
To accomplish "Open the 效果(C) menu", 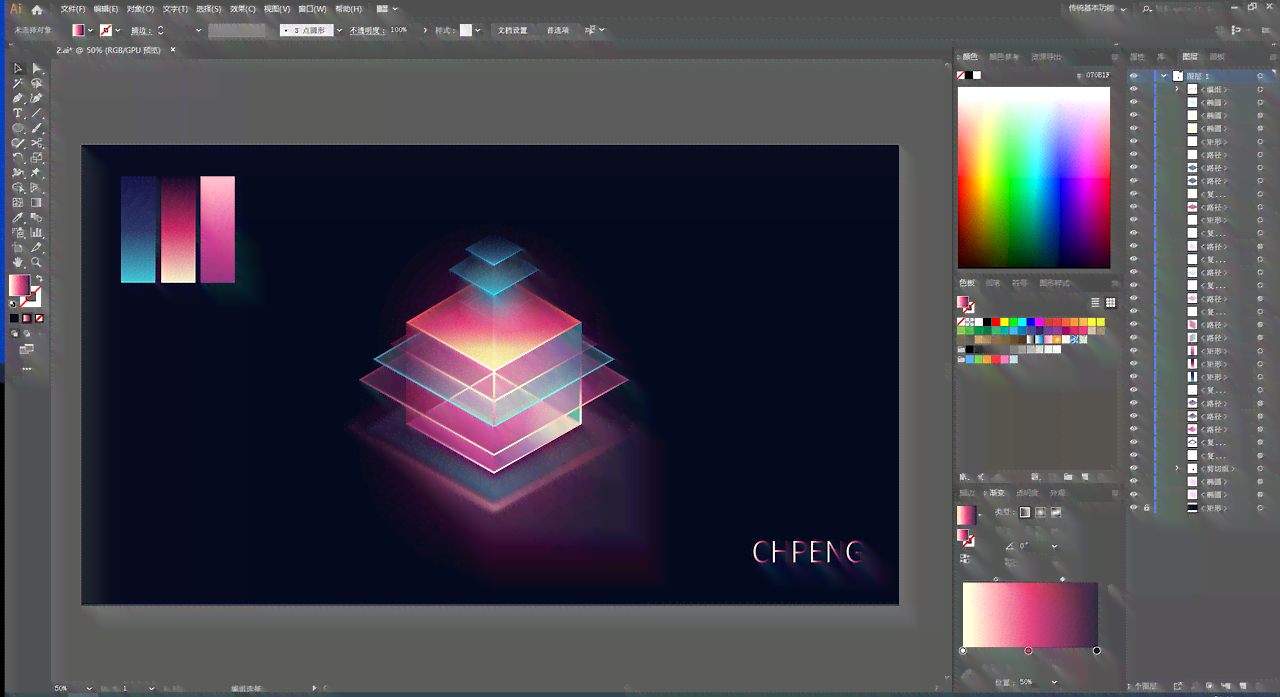I will [243, 9].
